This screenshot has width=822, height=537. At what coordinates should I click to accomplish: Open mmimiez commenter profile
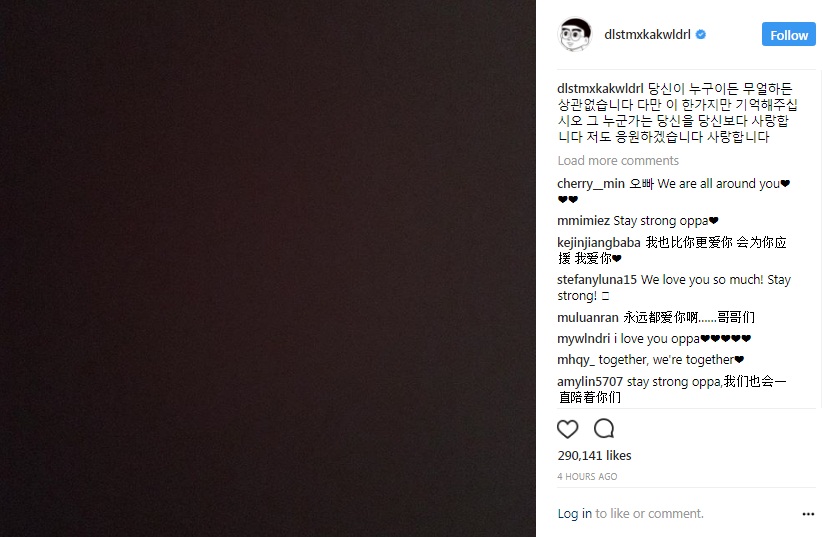click(583, 221)
